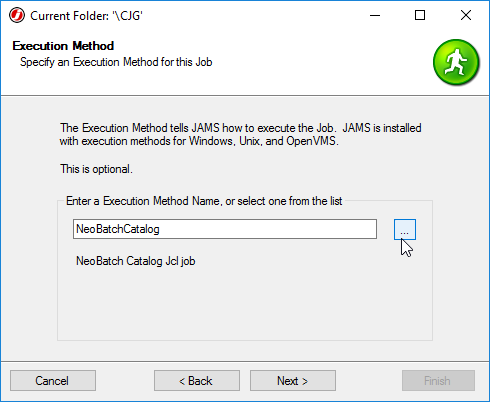Cancel the job wizard
This screenshot has width=490, height=402.
(53, 381)
